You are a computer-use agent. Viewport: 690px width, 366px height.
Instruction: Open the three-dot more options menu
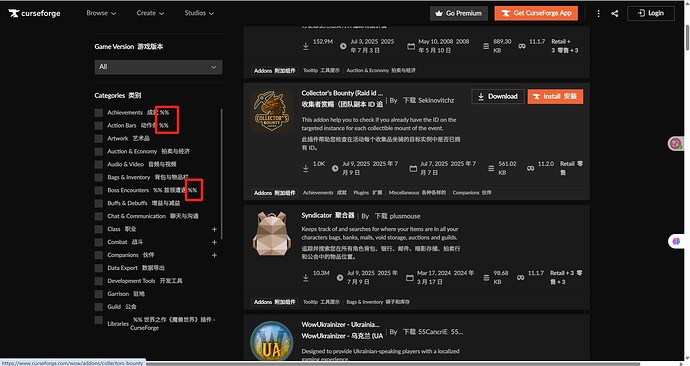pos(598,14)
